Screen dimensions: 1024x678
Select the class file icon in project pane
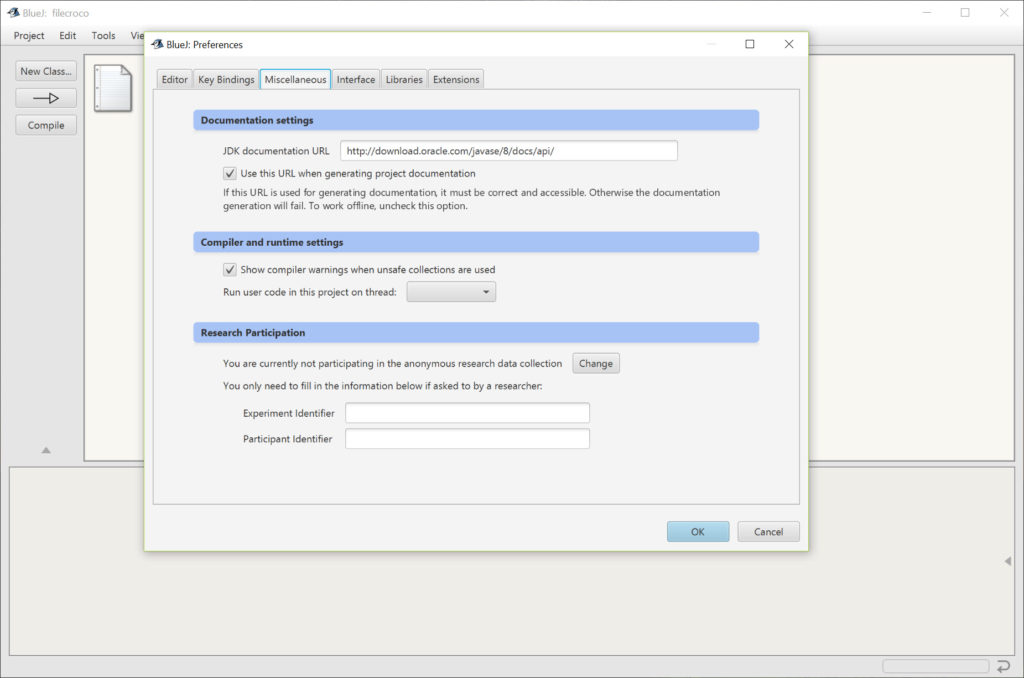coord(113,88)
